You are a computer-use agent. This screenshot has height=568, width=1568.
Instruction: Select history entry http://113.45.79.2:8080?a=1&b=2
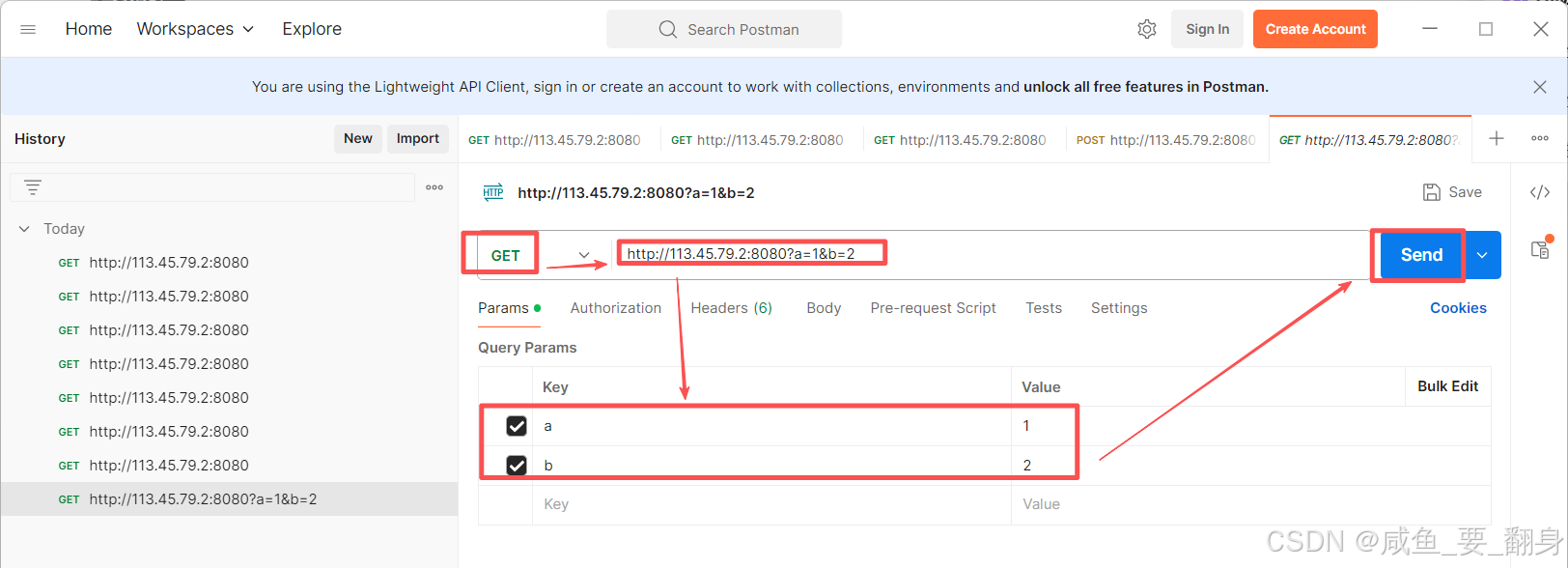pos(229,499)
